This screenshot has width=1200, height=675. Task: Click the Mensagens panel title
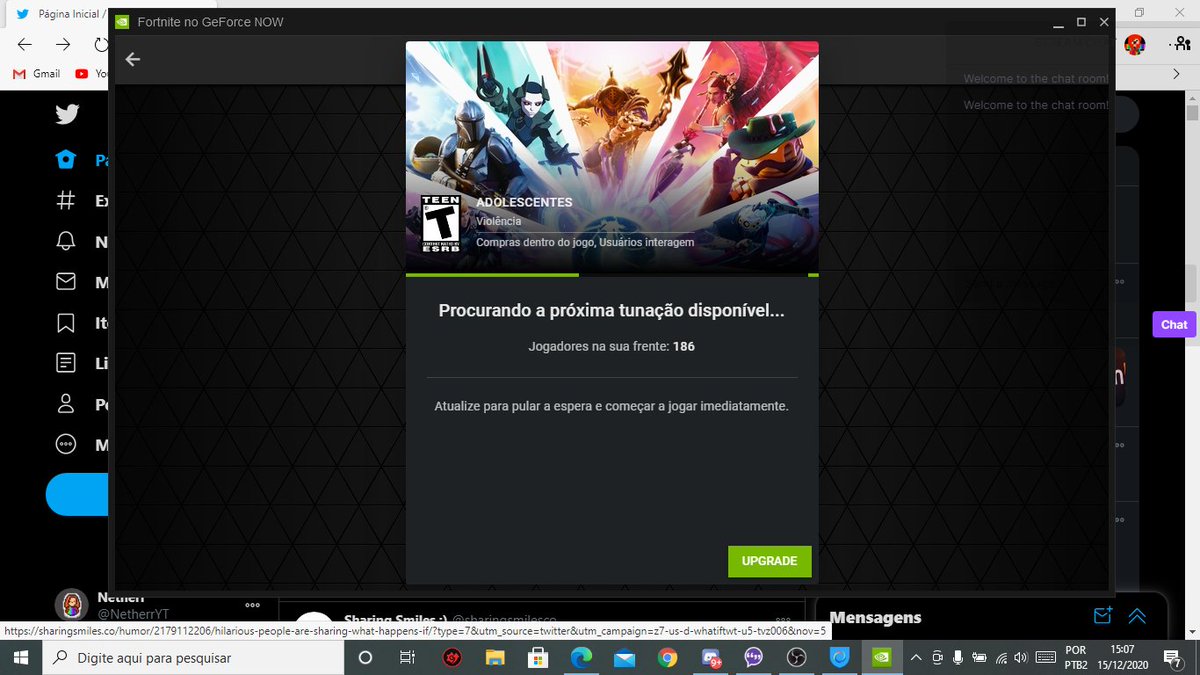point(876,618)
